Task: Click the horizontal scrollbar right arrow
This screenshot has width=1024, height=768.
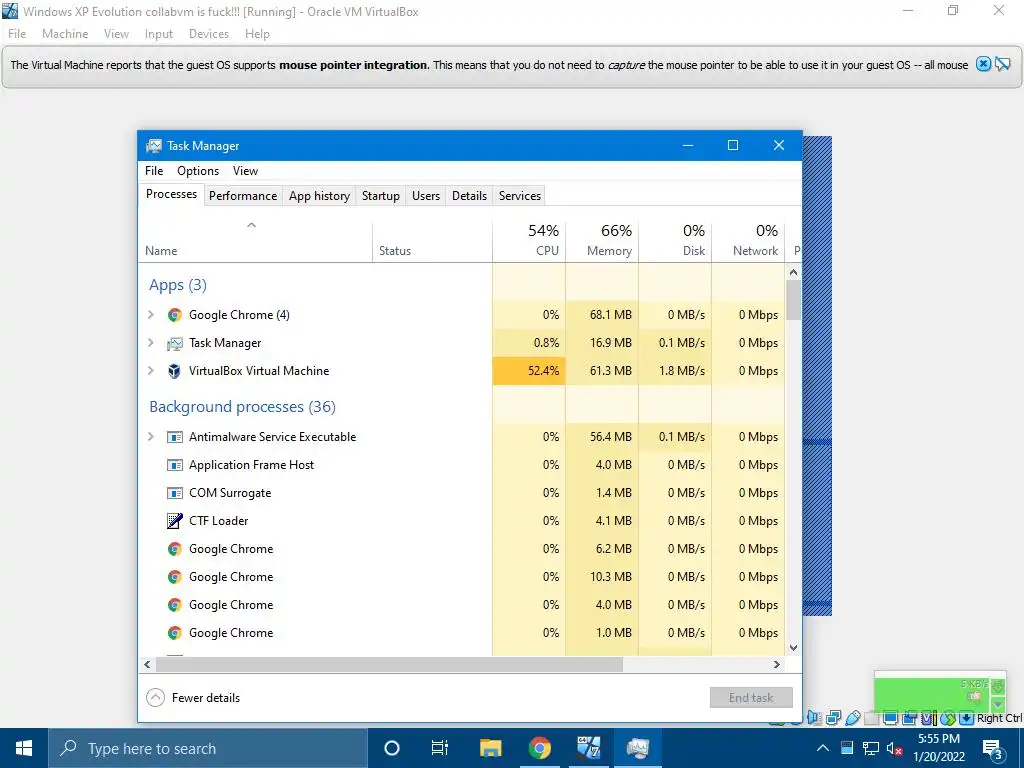Action: (776, 664)
